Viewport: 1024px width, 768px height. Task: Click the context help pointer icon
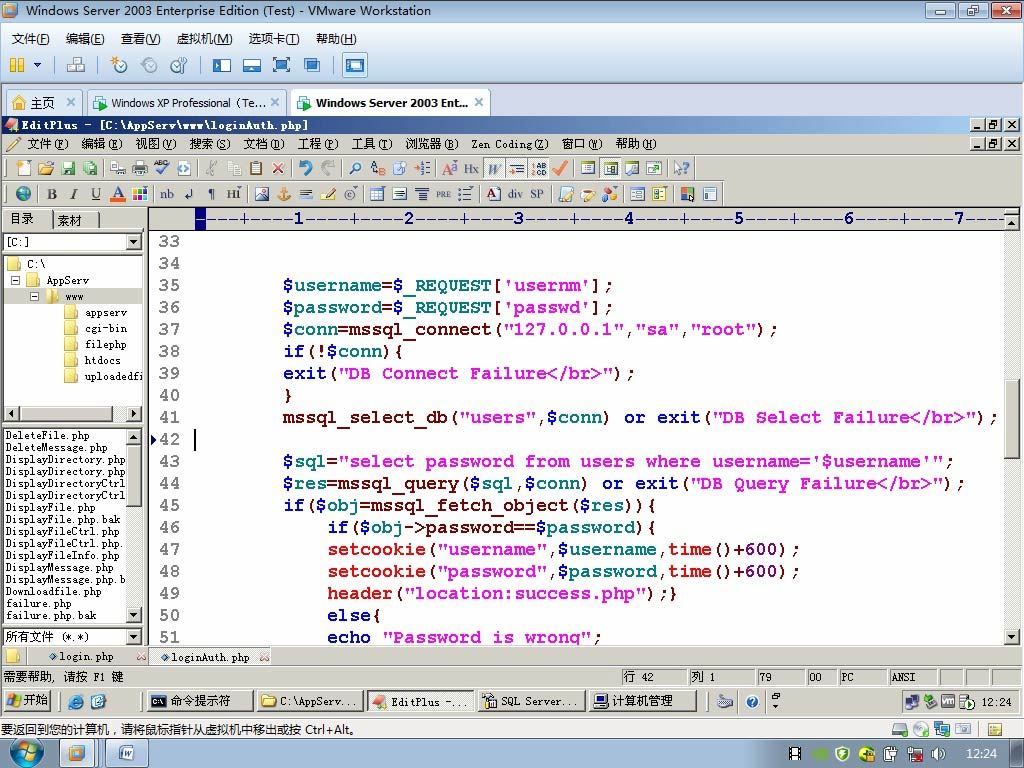(681, 168)
